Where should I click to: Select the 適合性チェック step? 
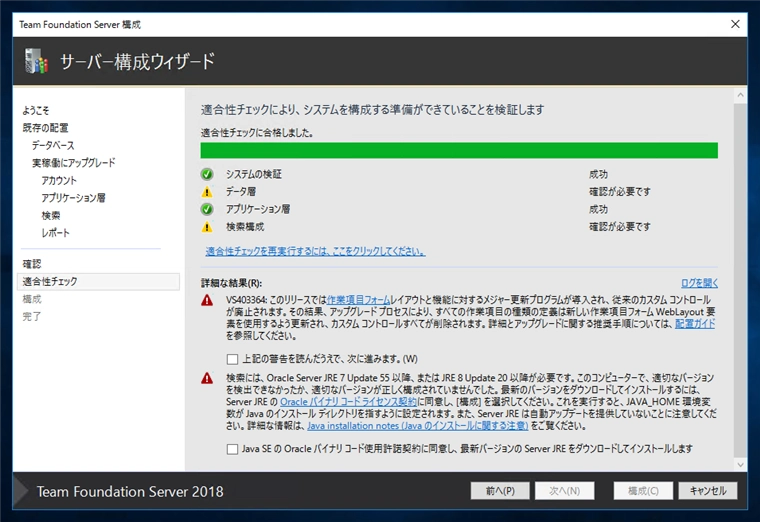click(x=98, y=282)
